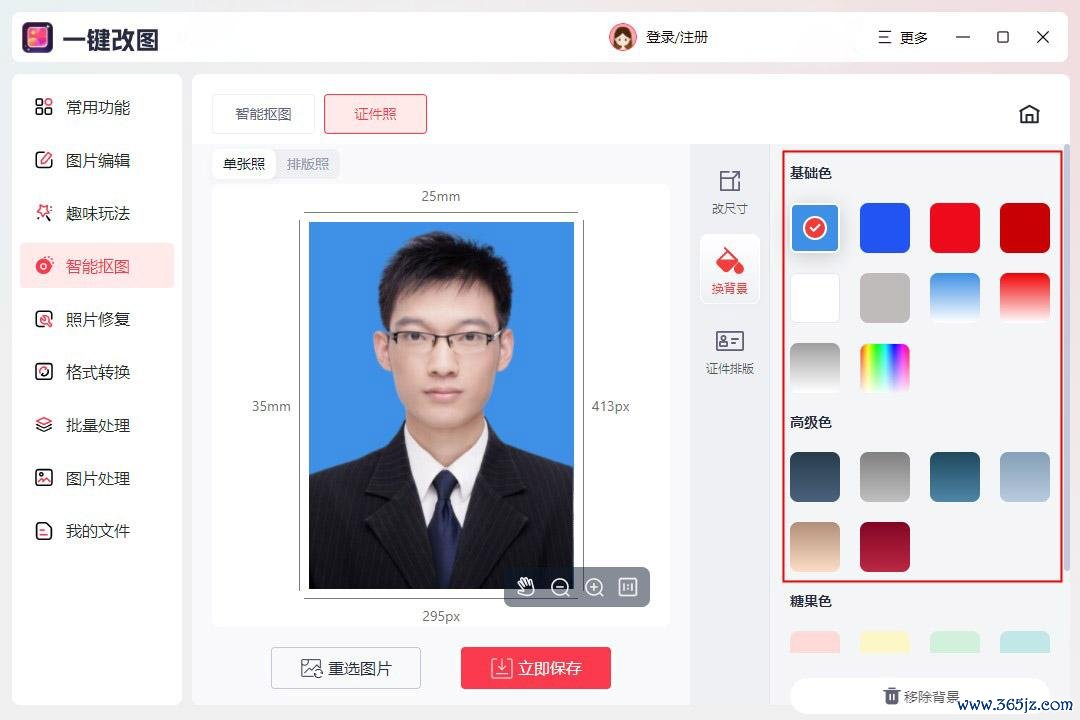Switch to the 智能抠图 top tab
1080x720 pixels.
coord(263,114)
